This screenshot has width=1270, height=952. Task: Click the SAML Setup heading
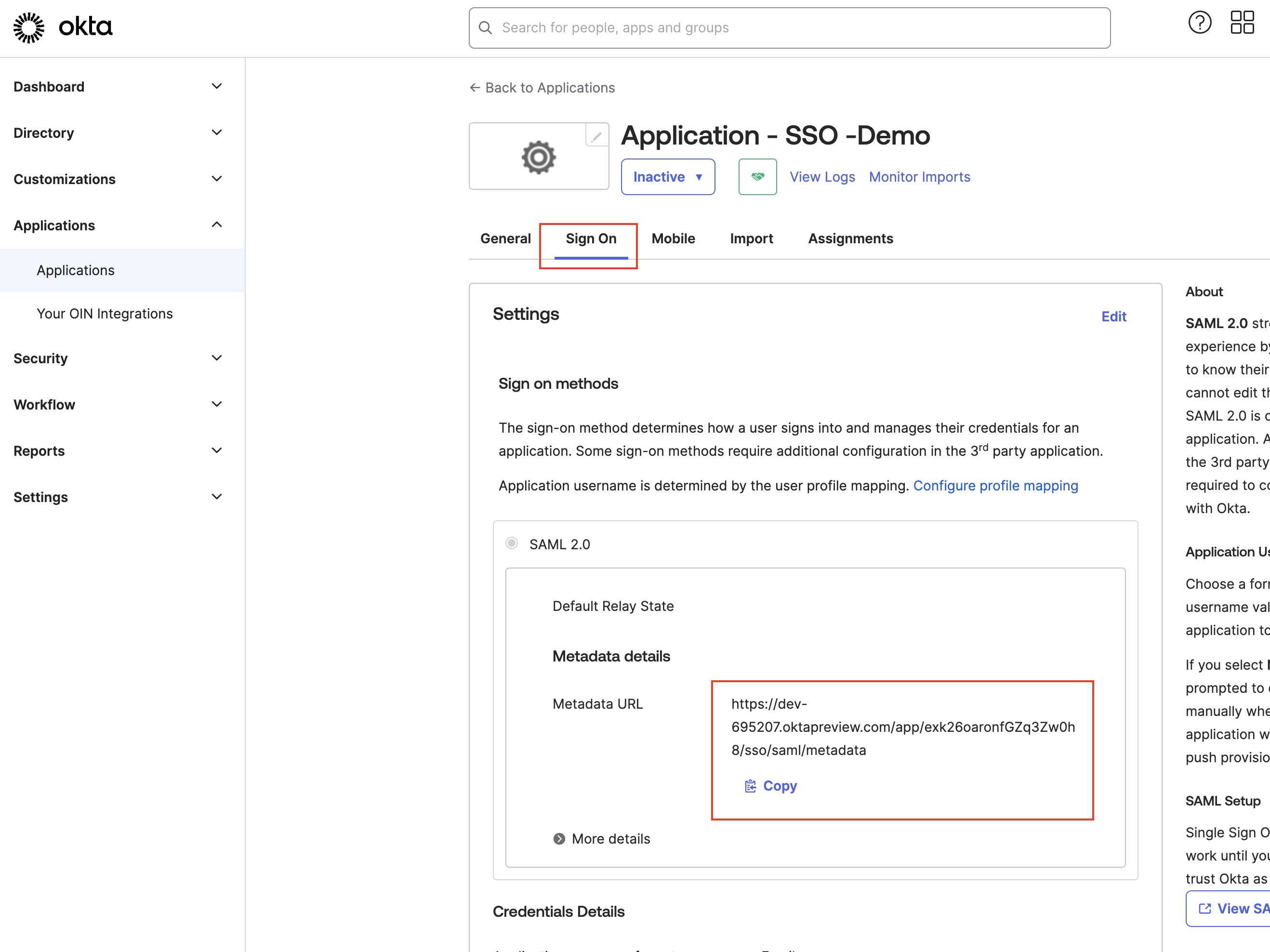(x=1223, y=801)
